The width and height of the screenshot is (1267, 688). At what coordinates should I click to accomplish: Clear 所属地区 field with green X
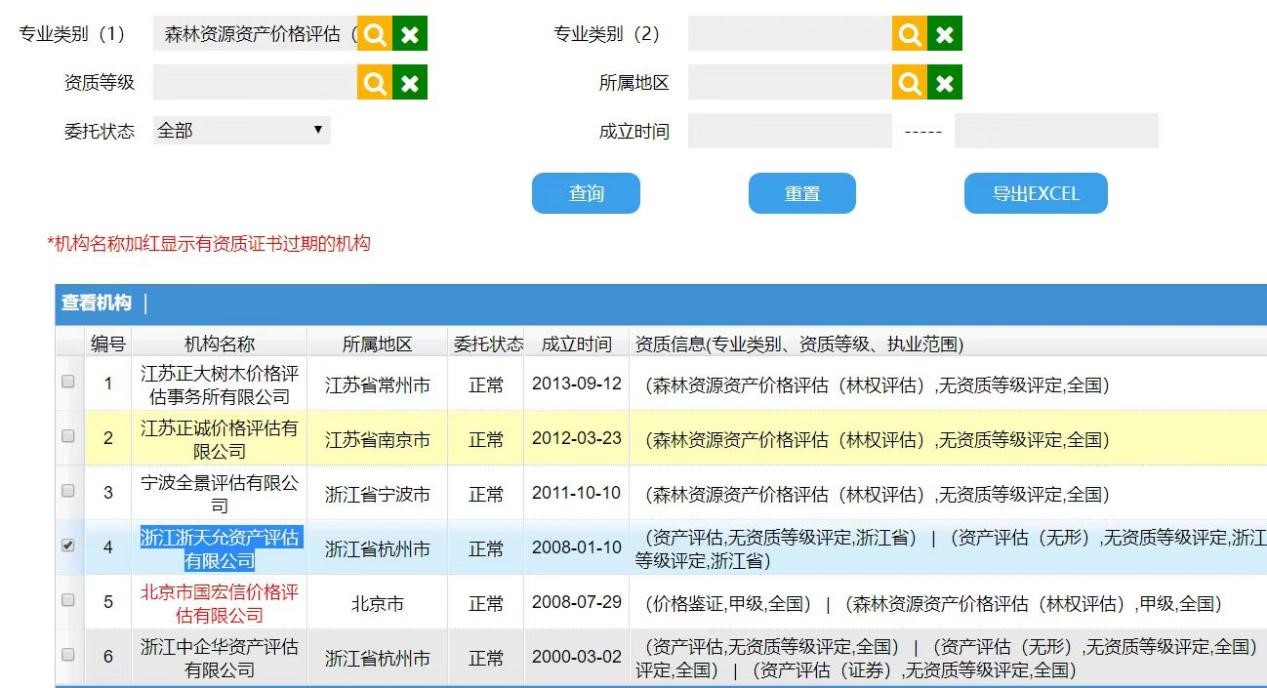click(944, 83)
